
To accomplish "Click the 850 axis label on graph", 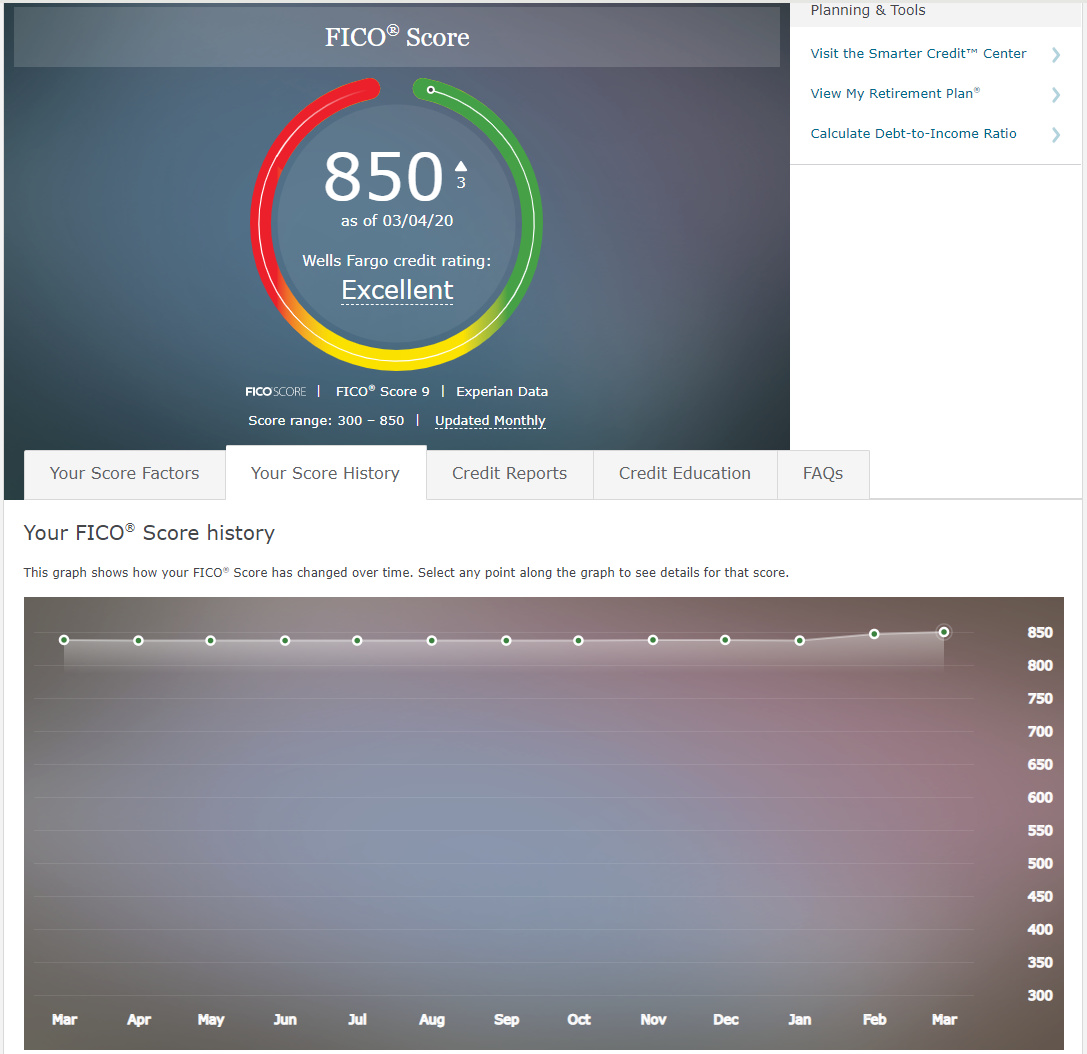I will click(1040, 632).
